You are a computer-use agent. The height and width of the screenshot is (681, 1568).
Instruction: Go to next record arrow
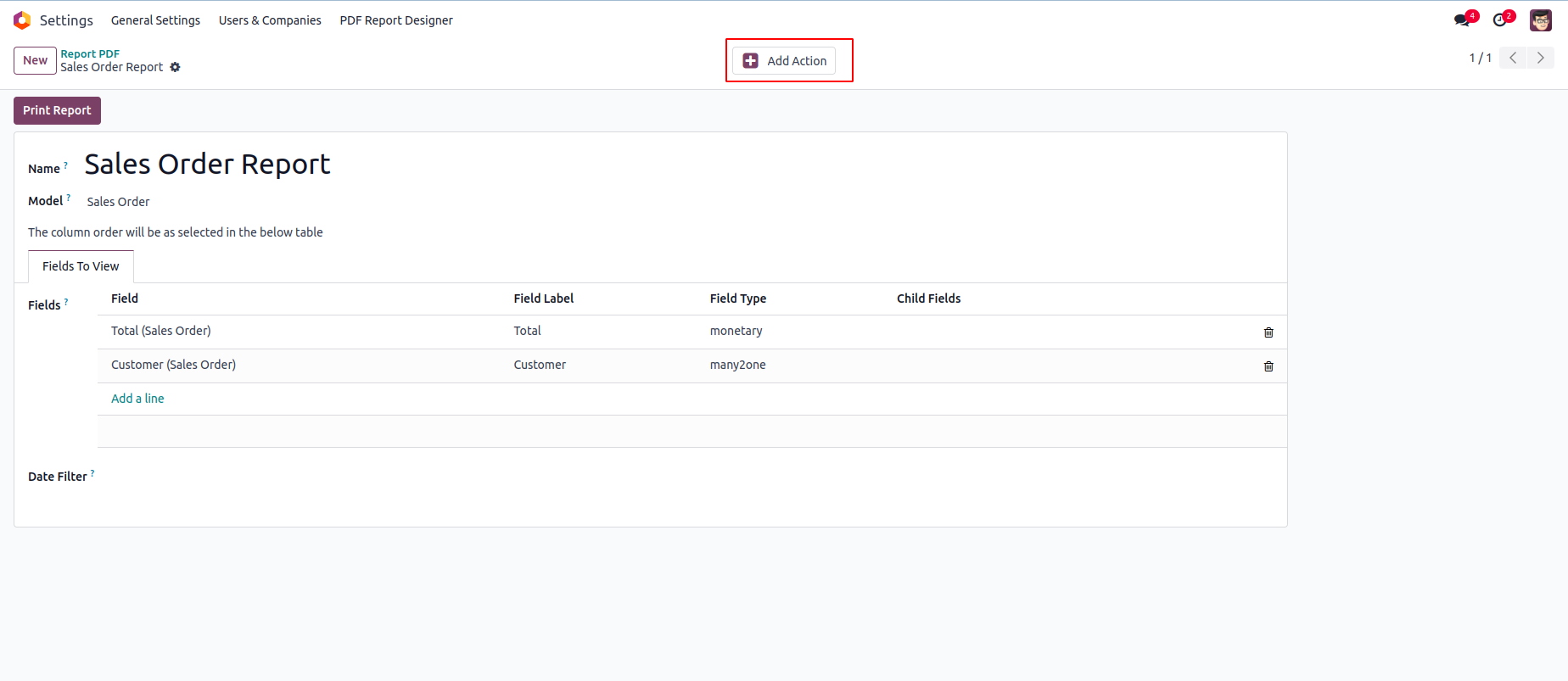[1541, 58]
